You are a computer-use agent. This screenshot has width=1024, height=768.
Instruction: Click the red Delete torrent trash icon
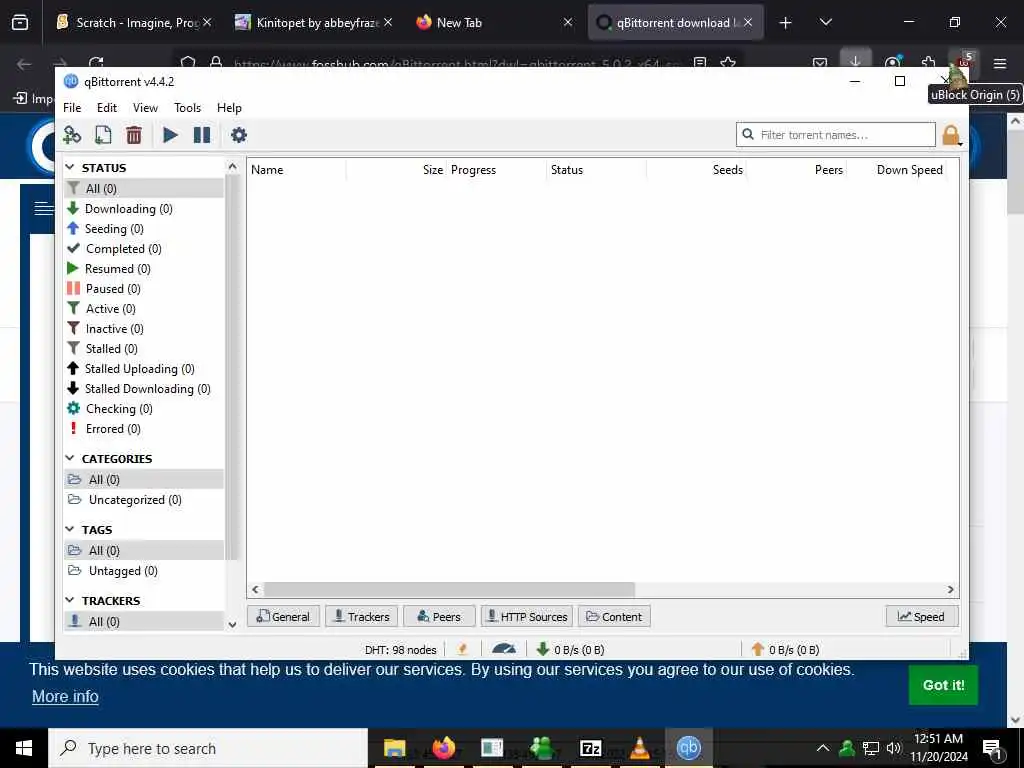(134, 135)
